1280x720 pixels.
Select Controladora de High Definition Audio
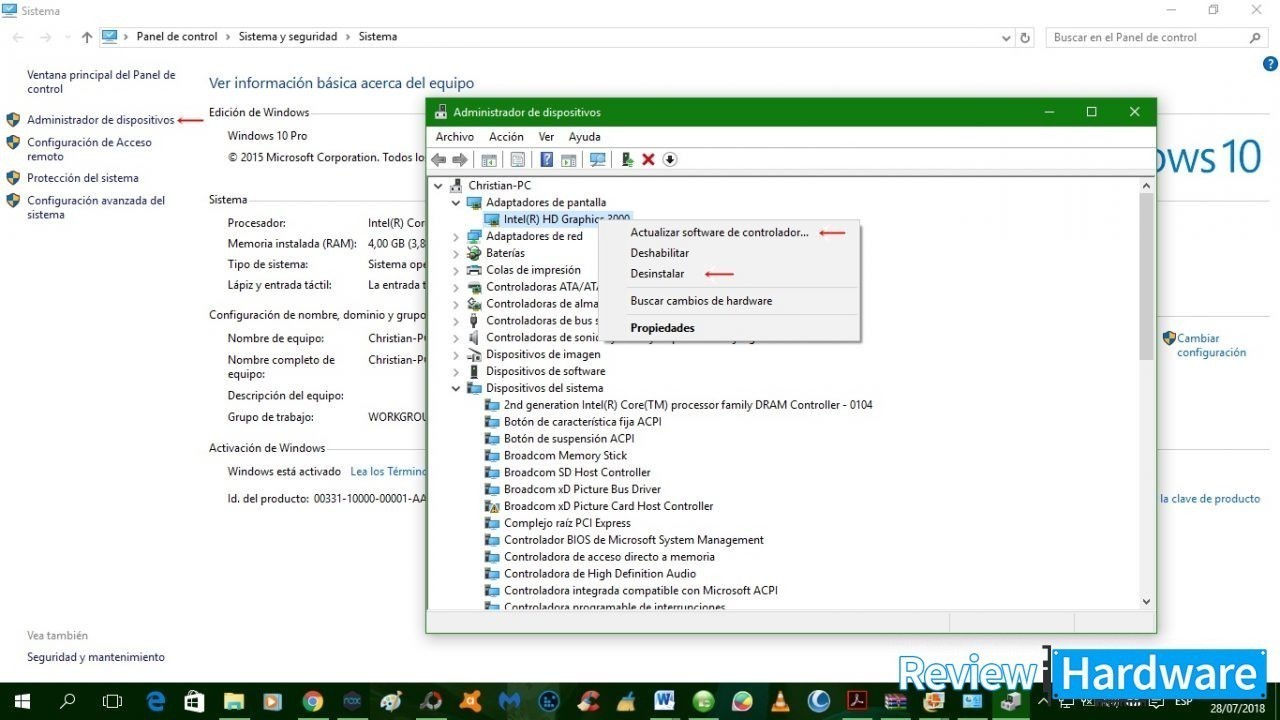[x=600, y=573]
